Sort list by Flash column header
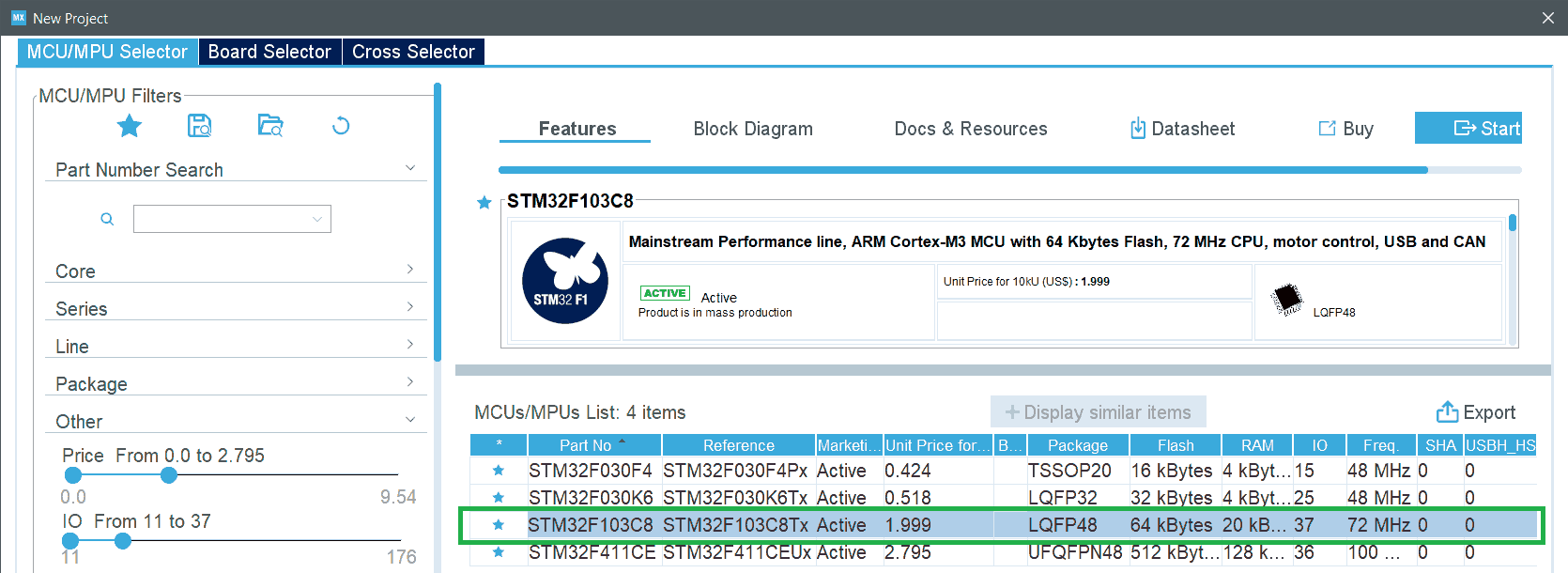 click(1176, 445)
